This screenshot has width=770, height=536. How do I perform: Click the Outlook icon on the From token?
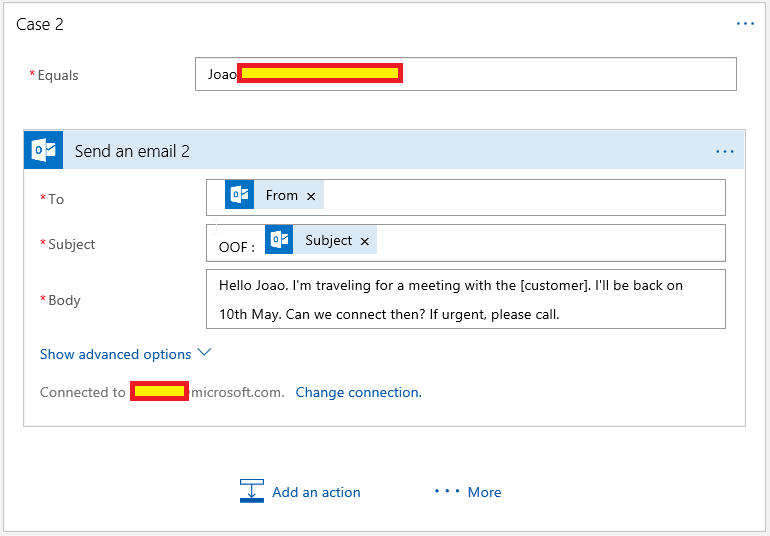coord(239,196)
